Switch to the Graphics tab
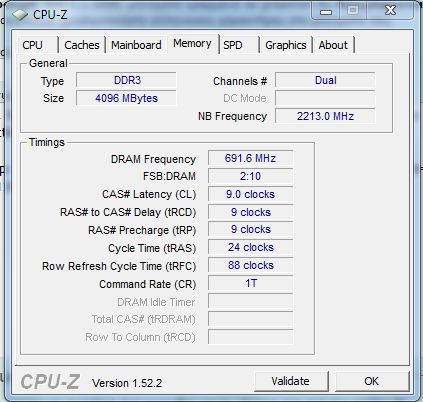Image resolution: width=423 pixels, height=402 pixels. pos(285,45)
